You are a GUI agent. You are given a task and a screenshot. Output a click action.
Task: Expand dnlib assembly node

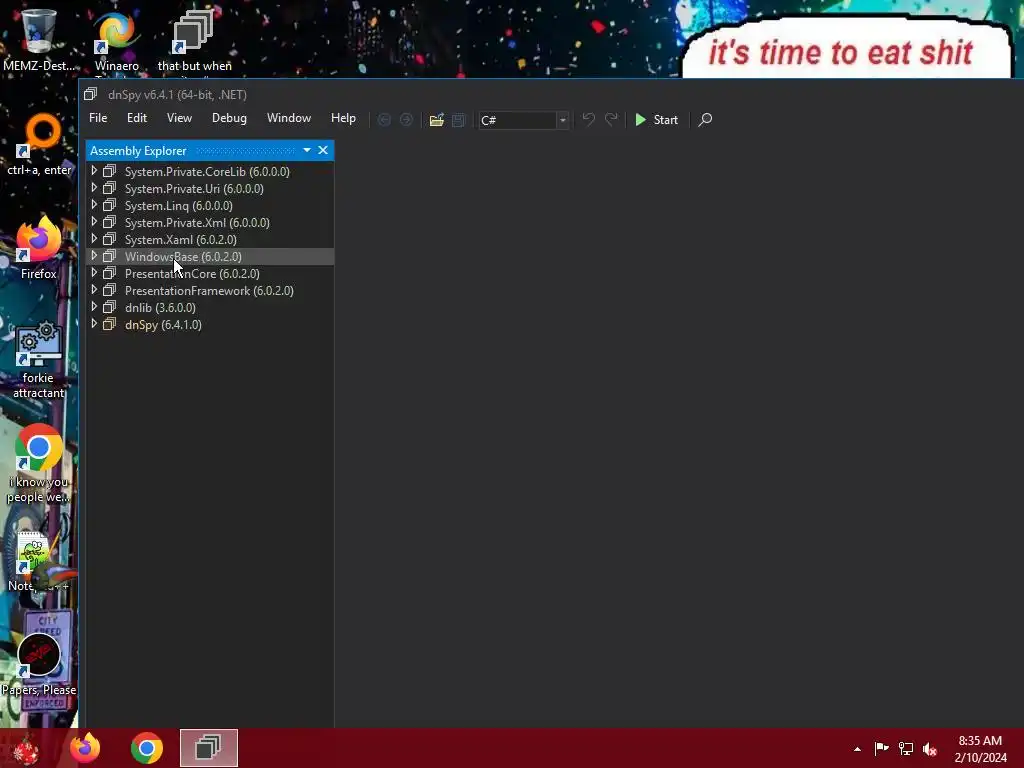click(94, 307)
